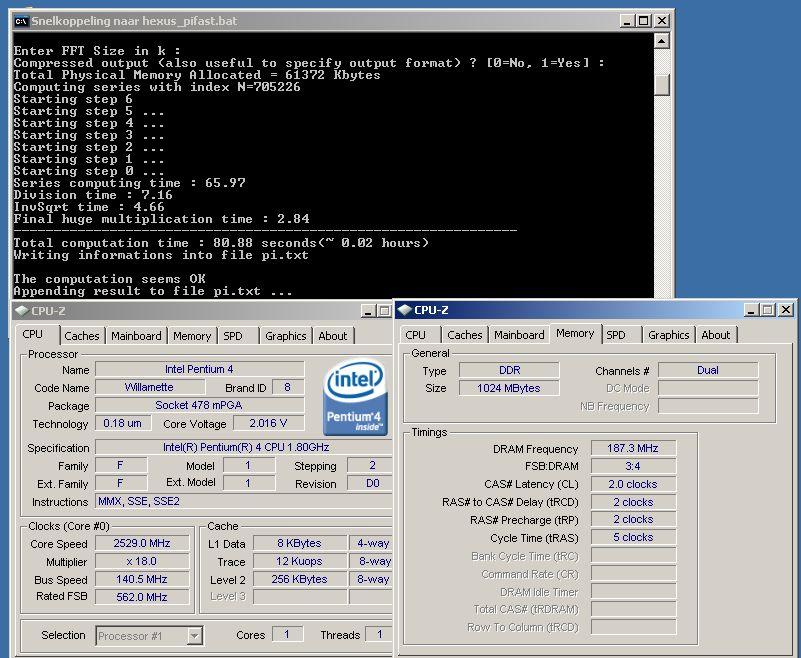Click the CPU-Z icon in right window title bar
This screenshot has width=801, height=658.
[405, 310]
